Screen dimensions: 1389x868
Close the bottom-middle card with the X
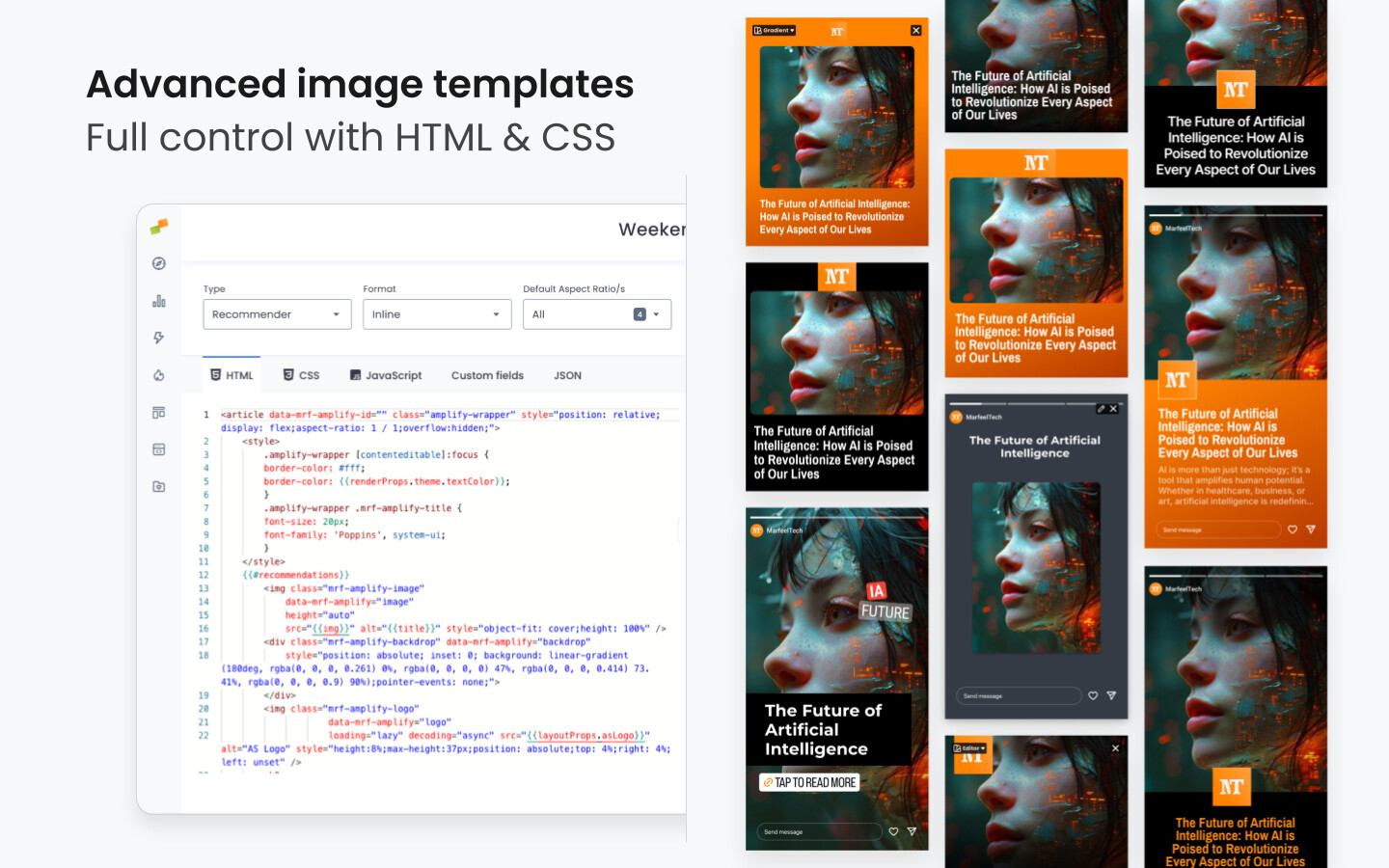point(1115,748)
